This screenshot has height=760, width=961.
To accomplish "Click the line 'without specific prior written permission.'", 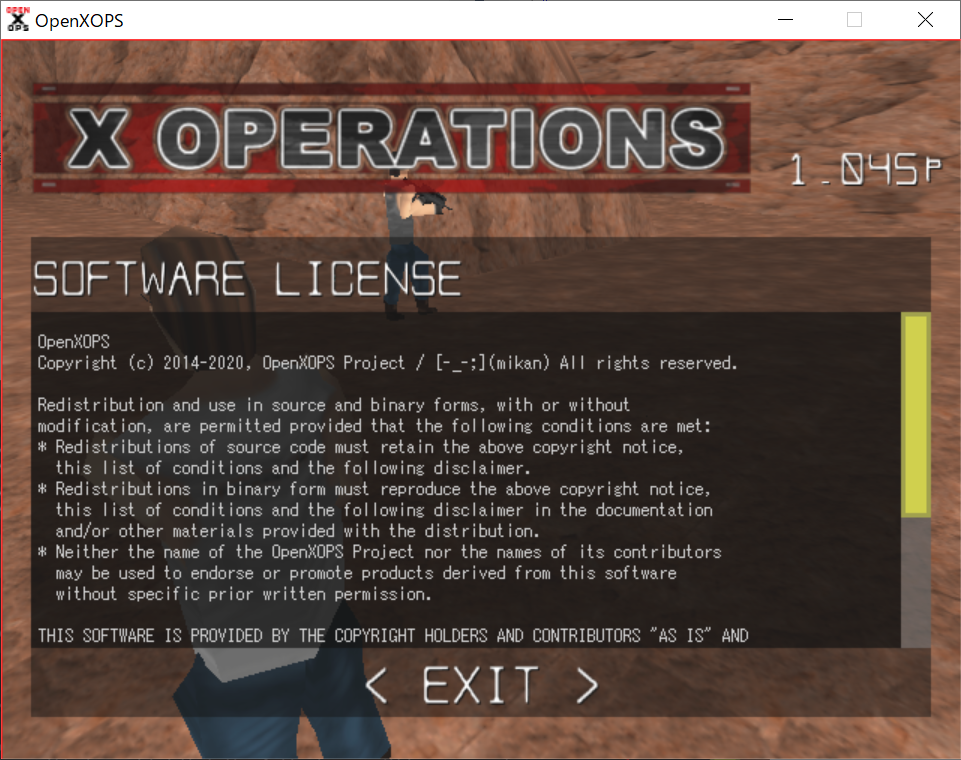I will point(243,594).
